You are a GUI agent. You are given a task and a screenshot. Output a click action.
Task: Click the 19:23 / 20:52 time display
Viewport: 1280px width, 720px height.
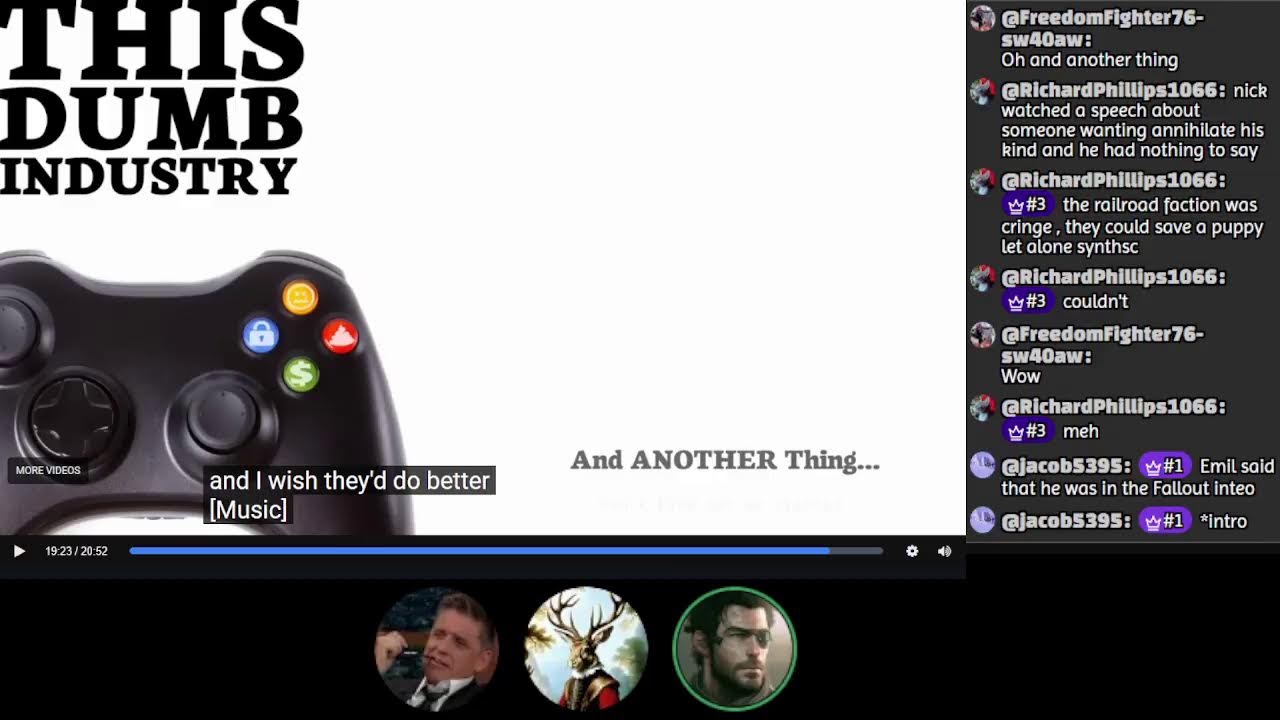[76, 551]
